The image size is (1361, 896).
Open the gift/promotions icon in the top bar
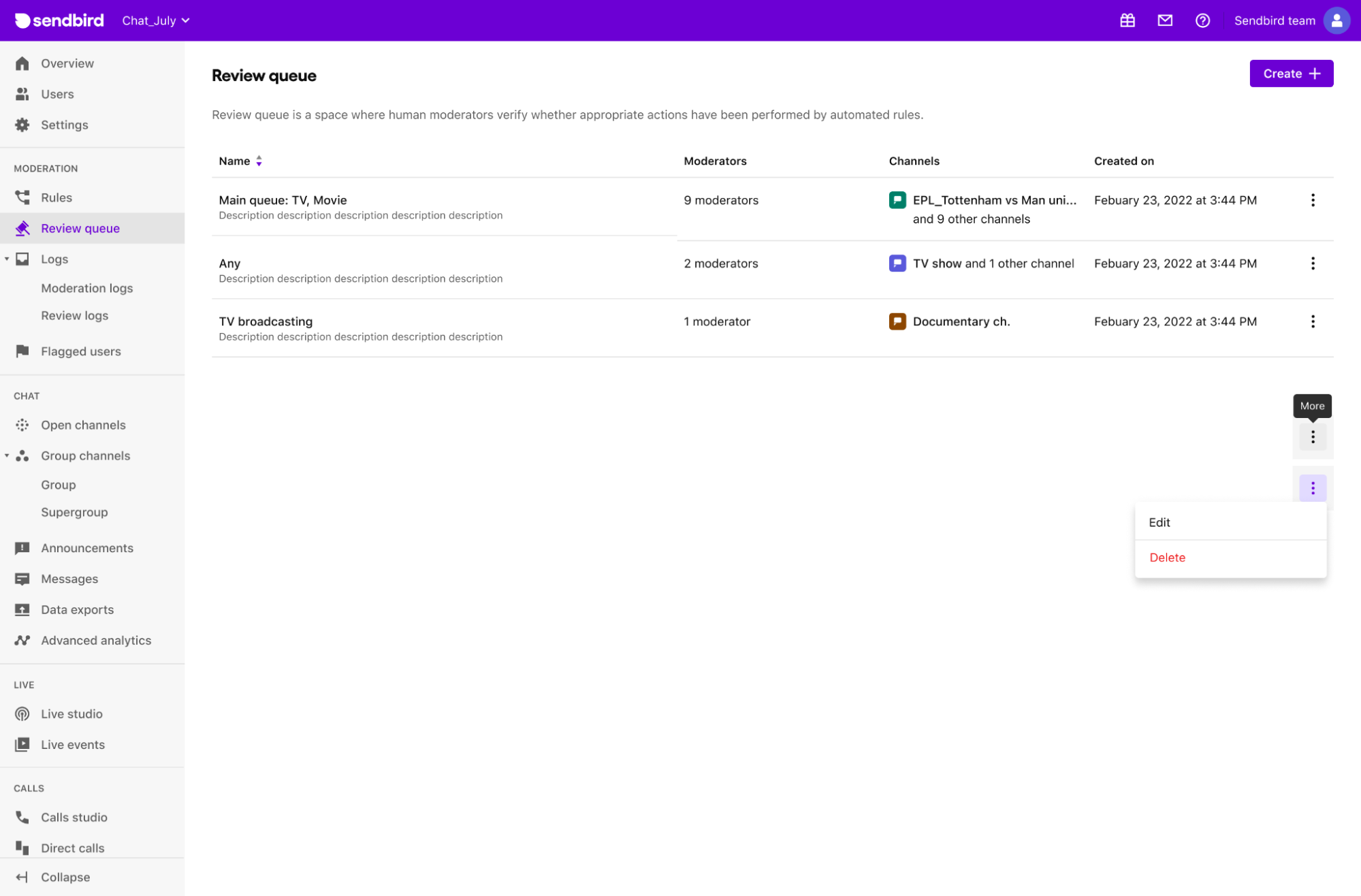[1127, 20]
